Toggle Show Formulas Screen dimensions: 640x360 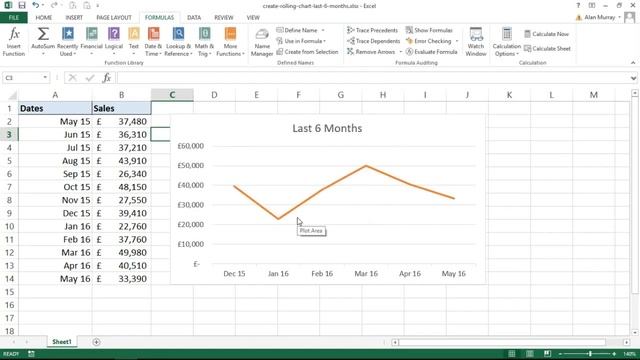point(429,30)
